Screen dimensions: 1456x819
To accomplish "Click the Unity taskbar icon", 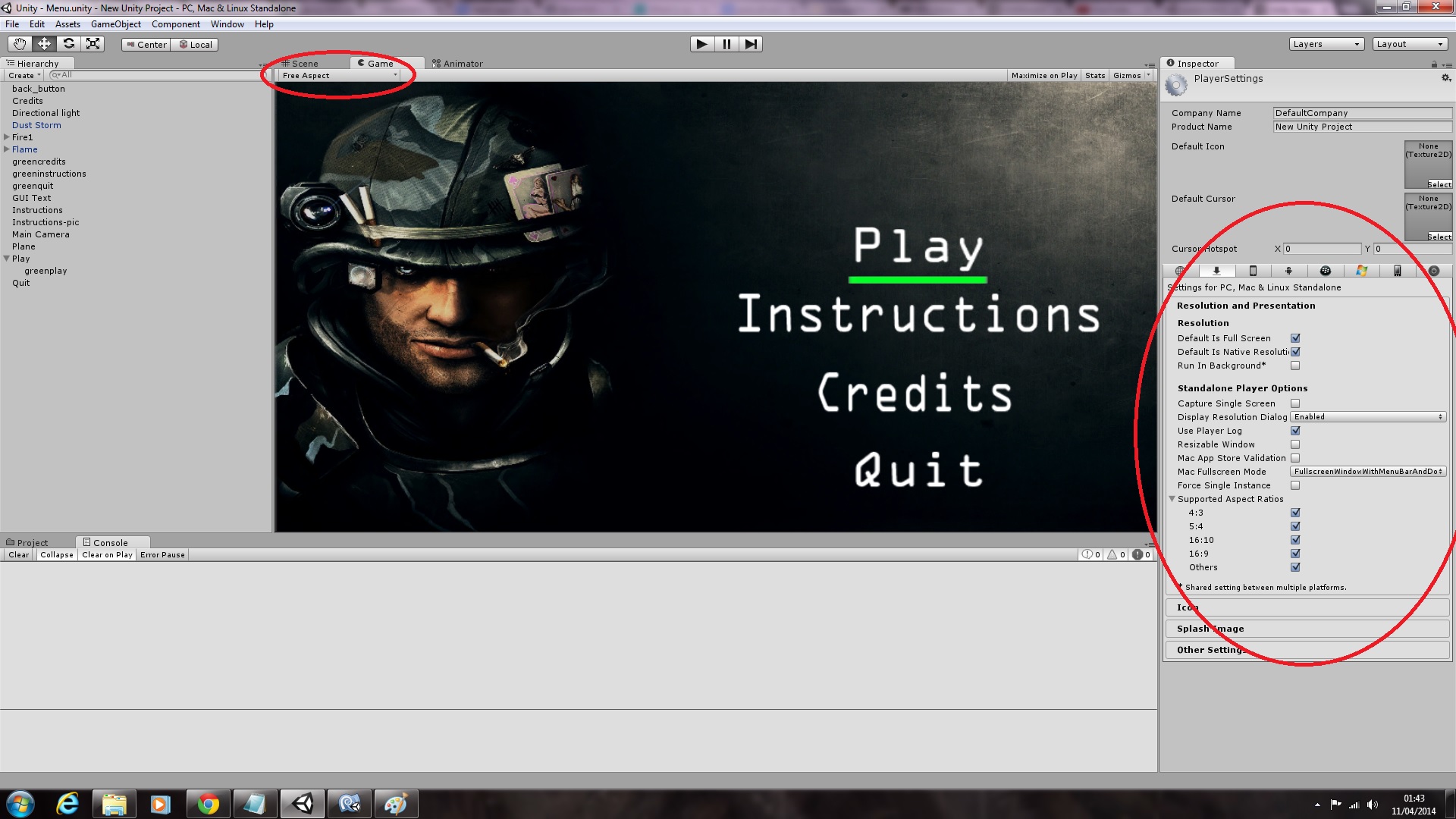I will [302, 804].
